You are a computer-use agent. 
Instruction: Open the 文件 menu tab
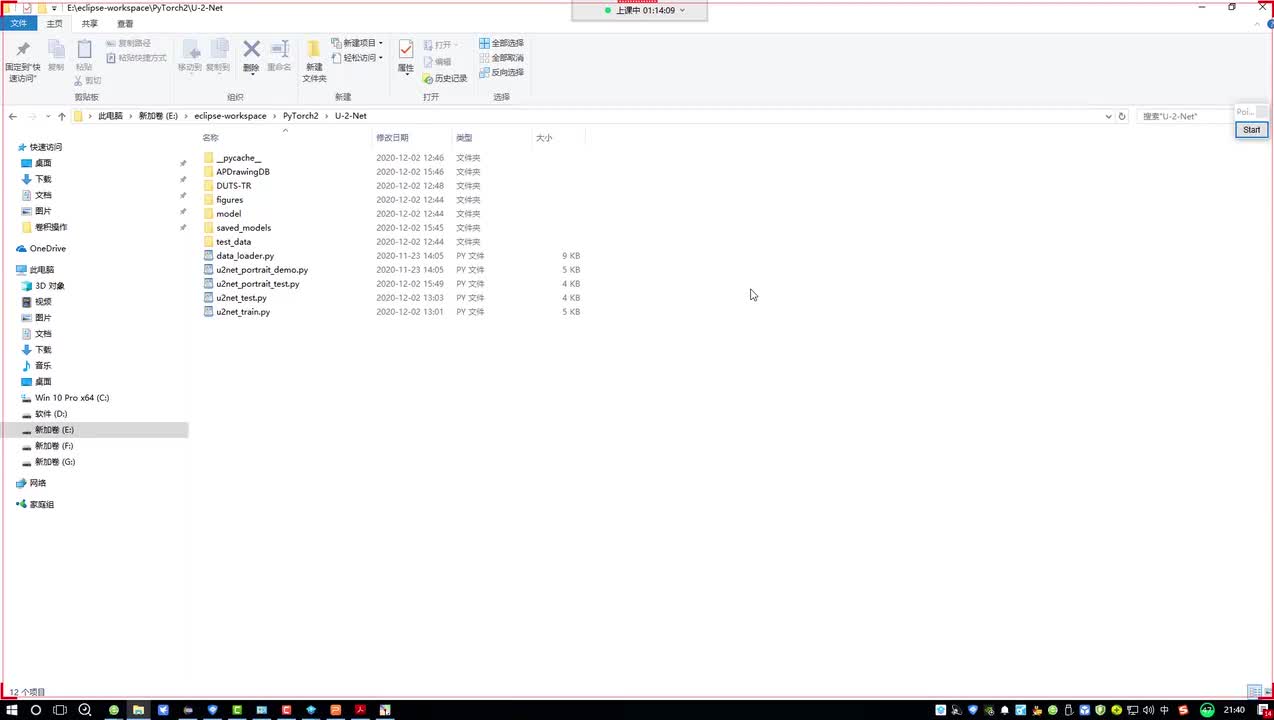click(x=18, y=23)
